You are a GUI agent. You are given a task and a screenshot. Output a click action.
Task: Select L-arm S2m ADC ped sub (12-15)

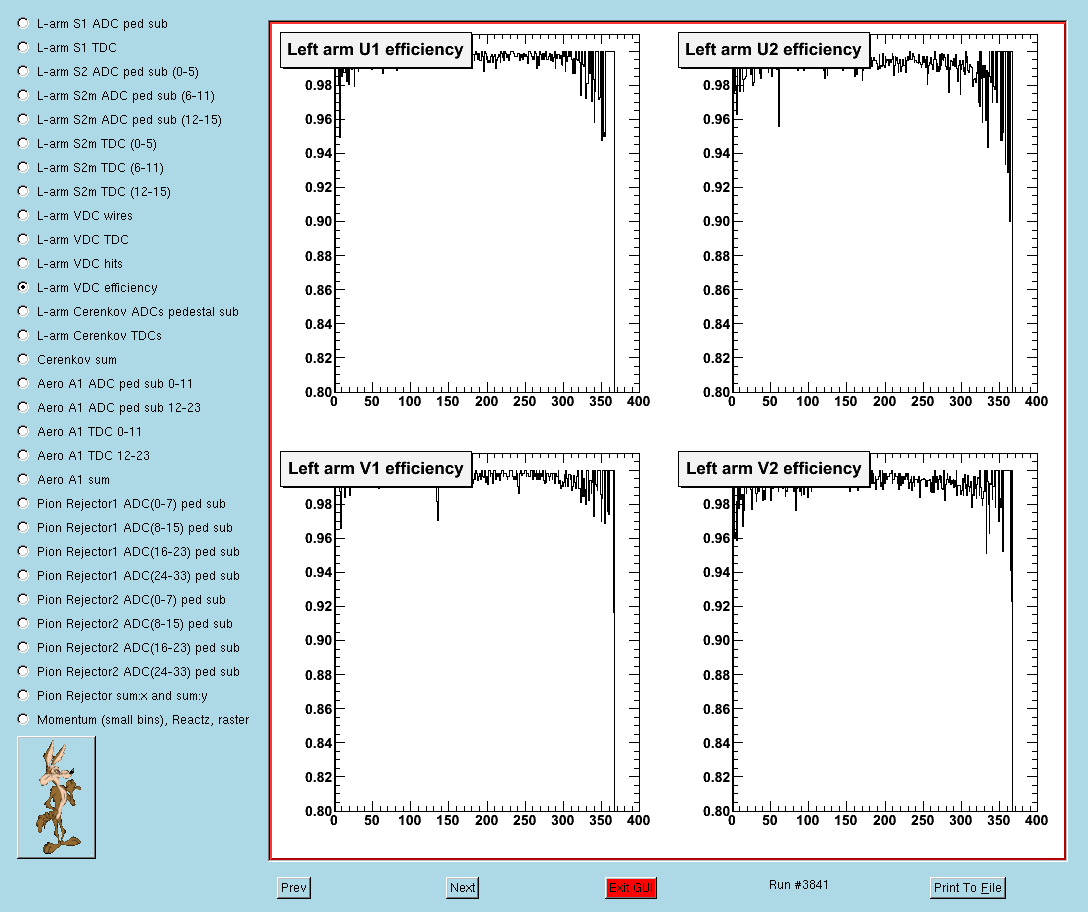point(23,119)
